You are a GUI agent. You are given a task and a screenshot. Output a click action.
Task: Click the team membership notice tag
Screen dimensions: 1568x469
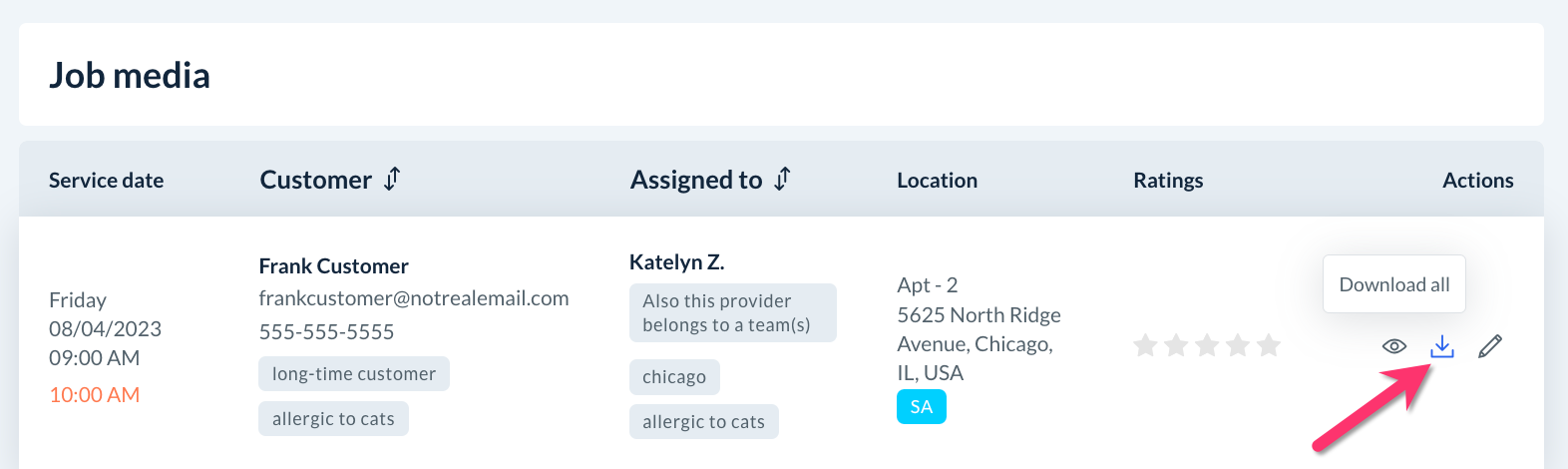click(732, 313)
